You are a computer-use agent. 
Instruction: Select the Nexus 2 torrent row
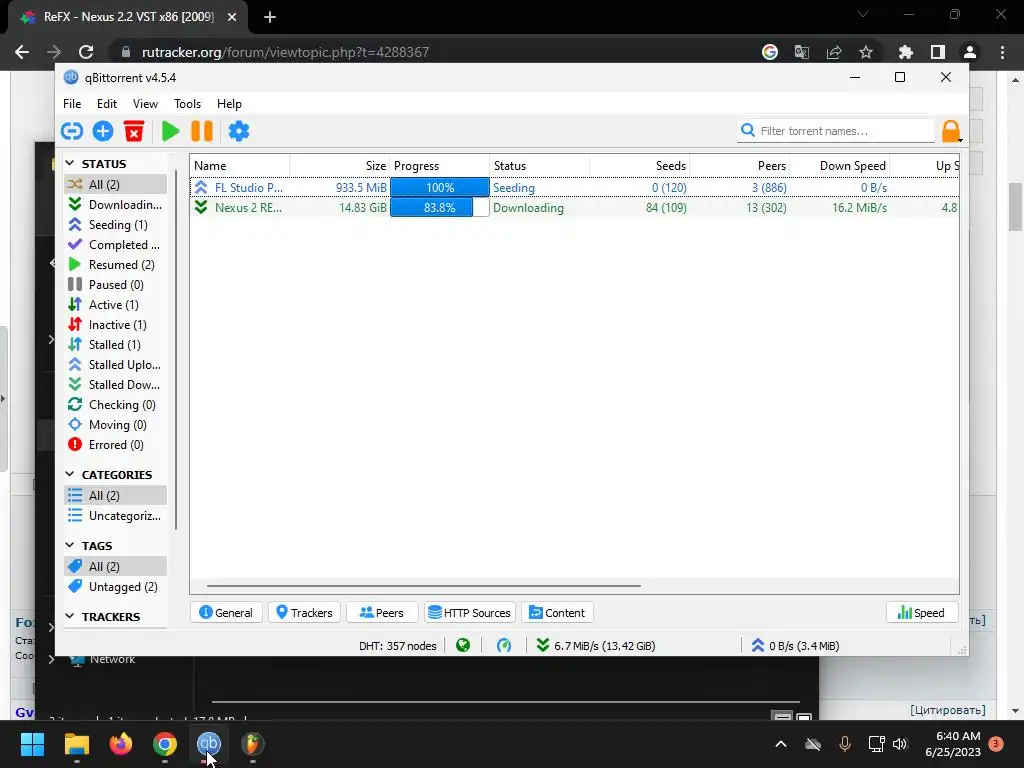point(574,208)
